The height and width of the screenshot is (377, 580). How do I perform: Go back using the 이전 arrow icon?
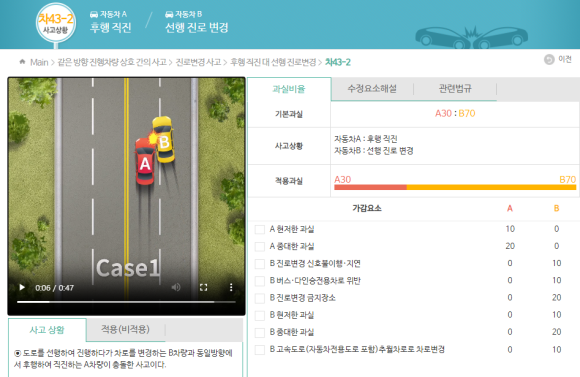point(549,59)
